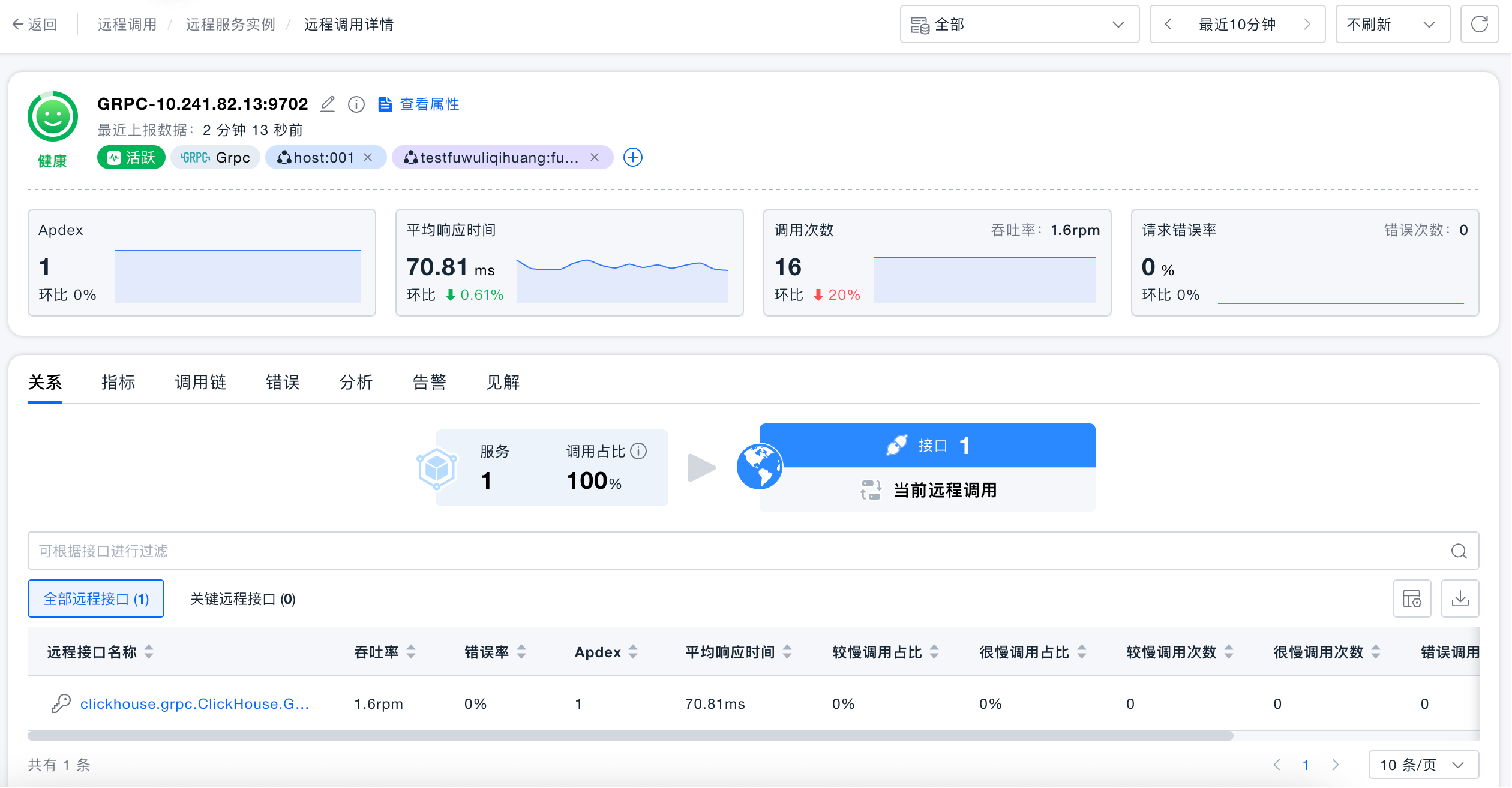Click the 调用占比 info icon
The width and height of the screenshot is (1512, 788).
639,451
